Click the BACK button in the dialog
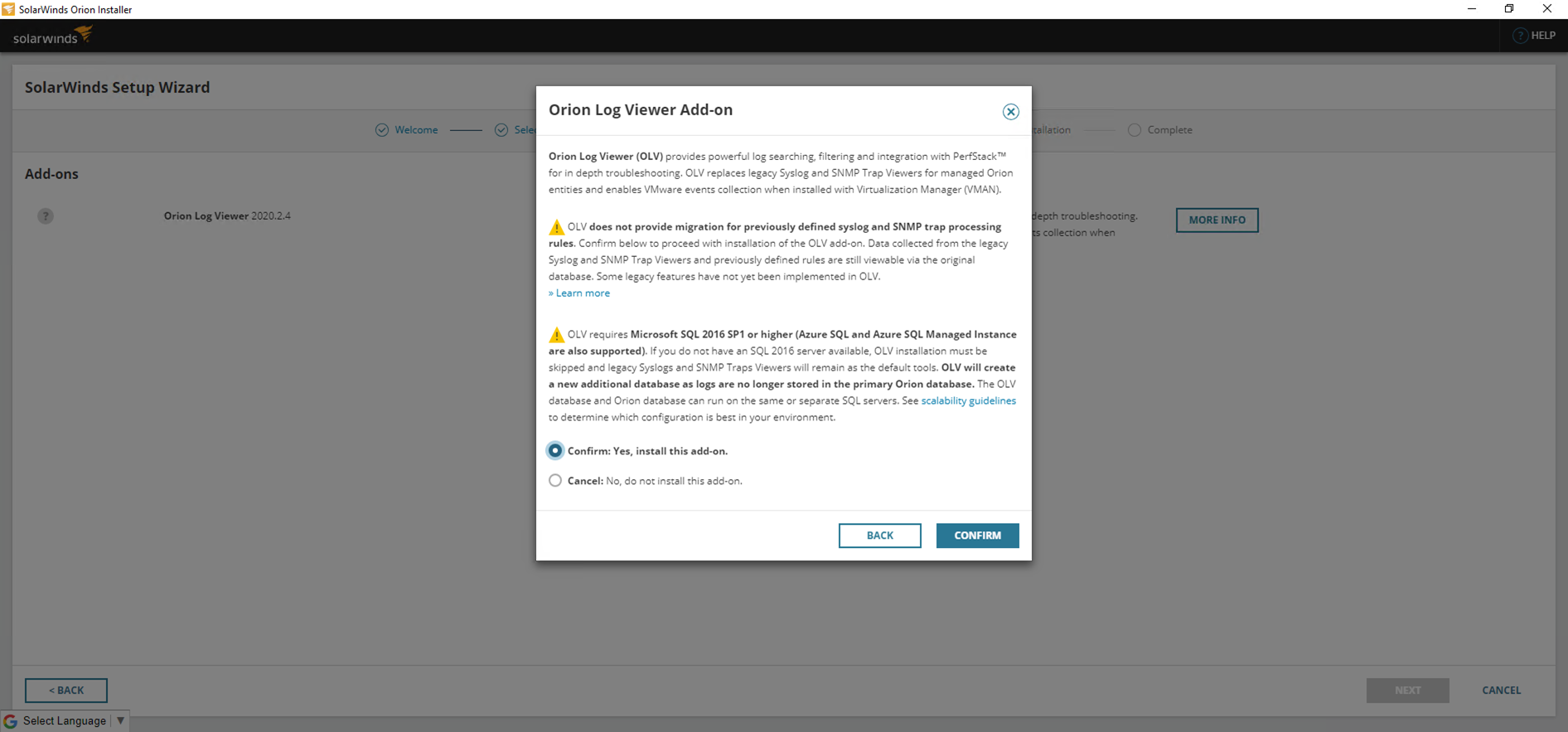 coord(880,536)
